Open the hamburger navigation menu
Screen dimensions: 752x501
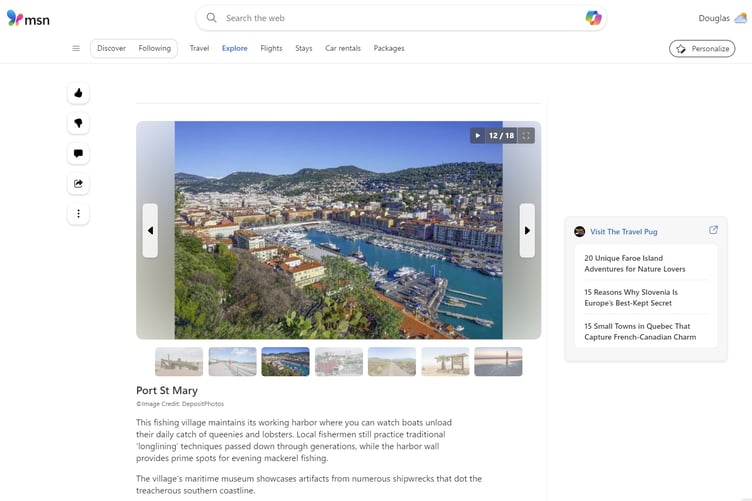tap(76, 48)
